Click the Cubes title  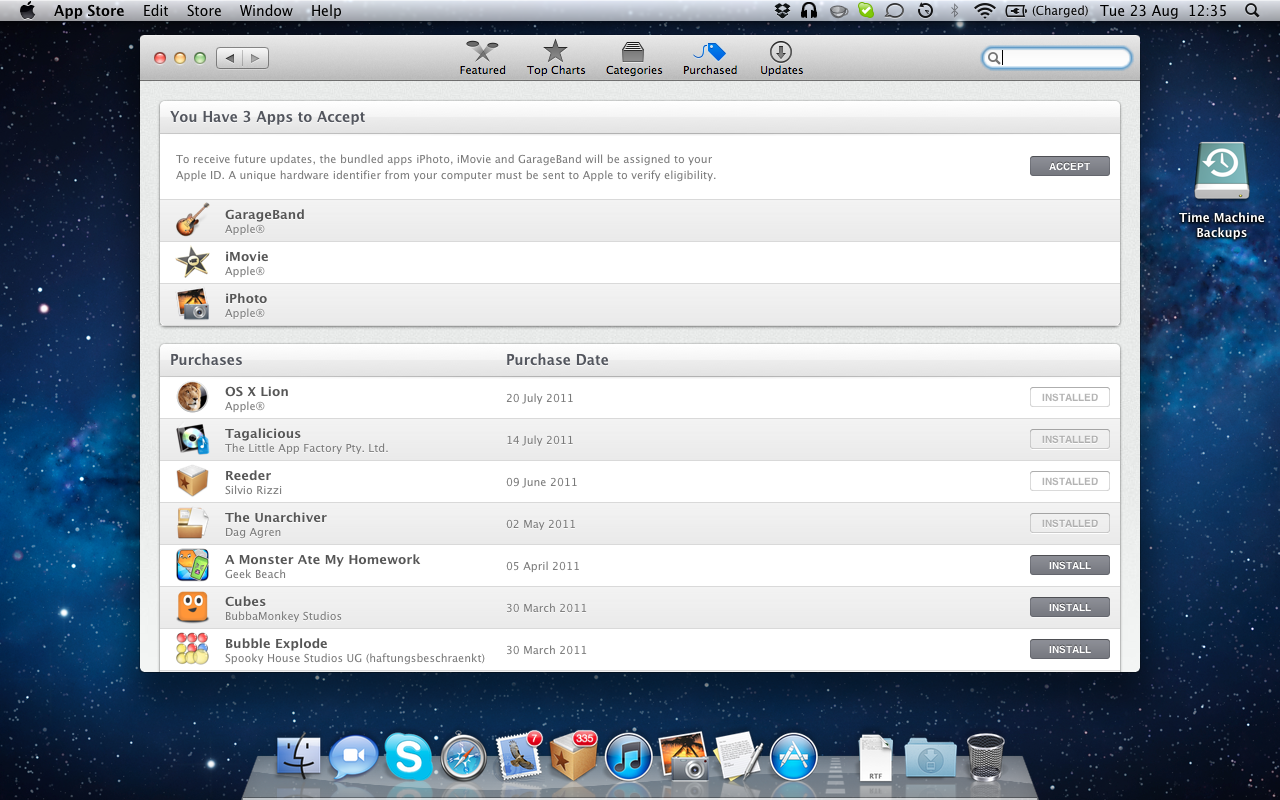(245, 602)
